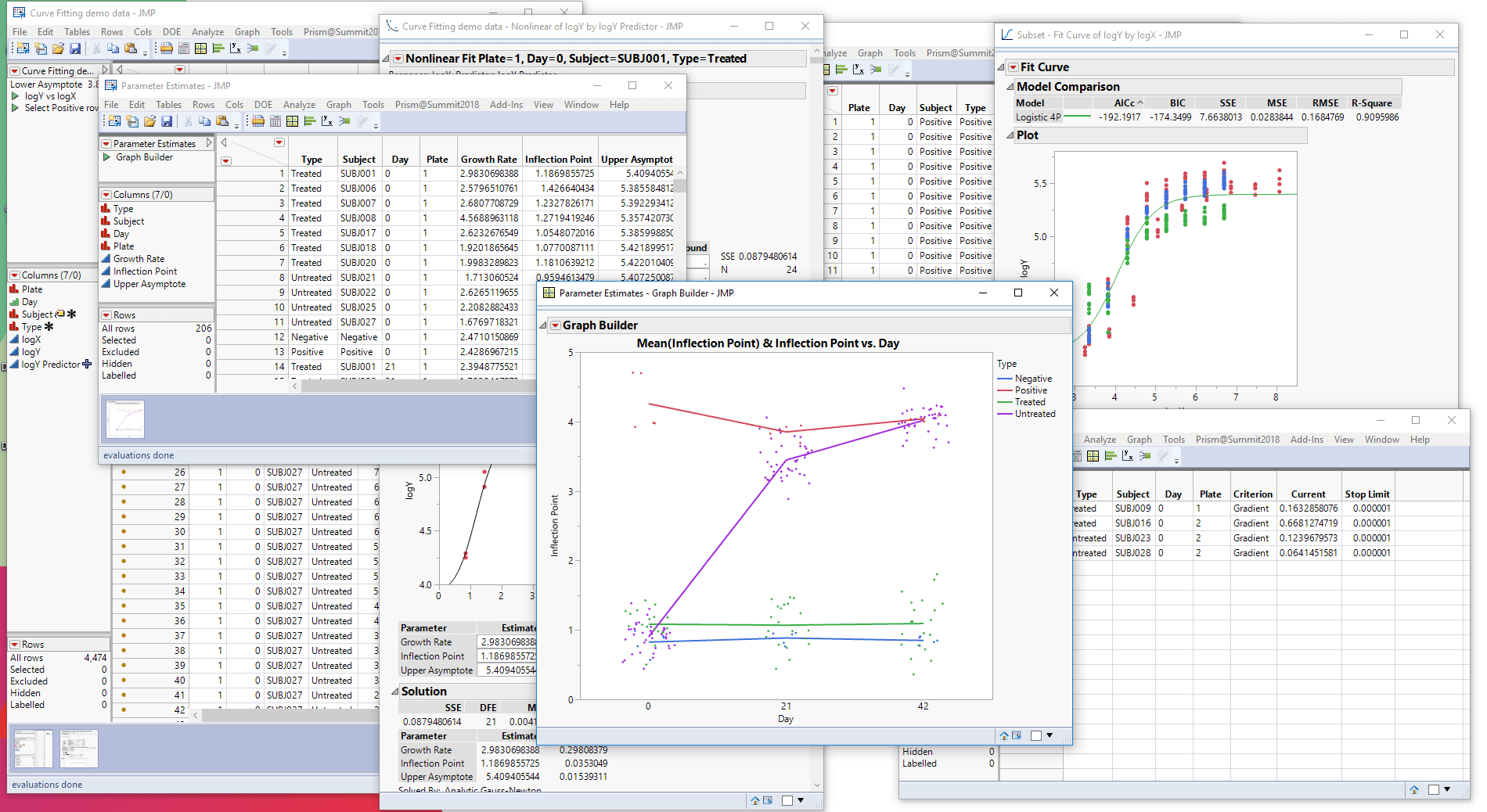Check the checkbox in Graph Builder's bottom status bar
The height and width of the screenshot is (812, 1487).
[1035, 735]
